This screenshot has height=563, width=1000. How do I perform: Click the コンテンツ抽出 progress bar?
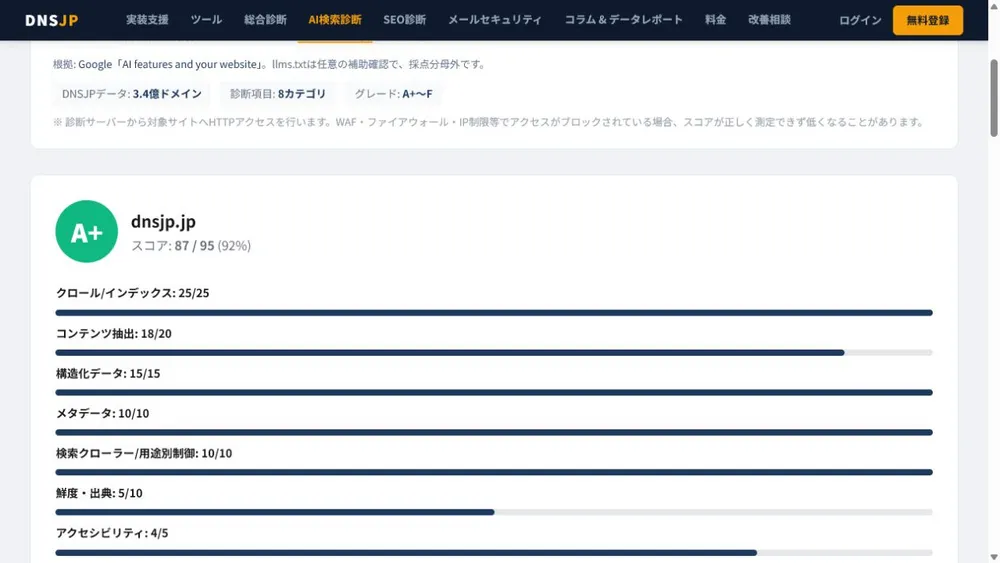click(494, 353)
